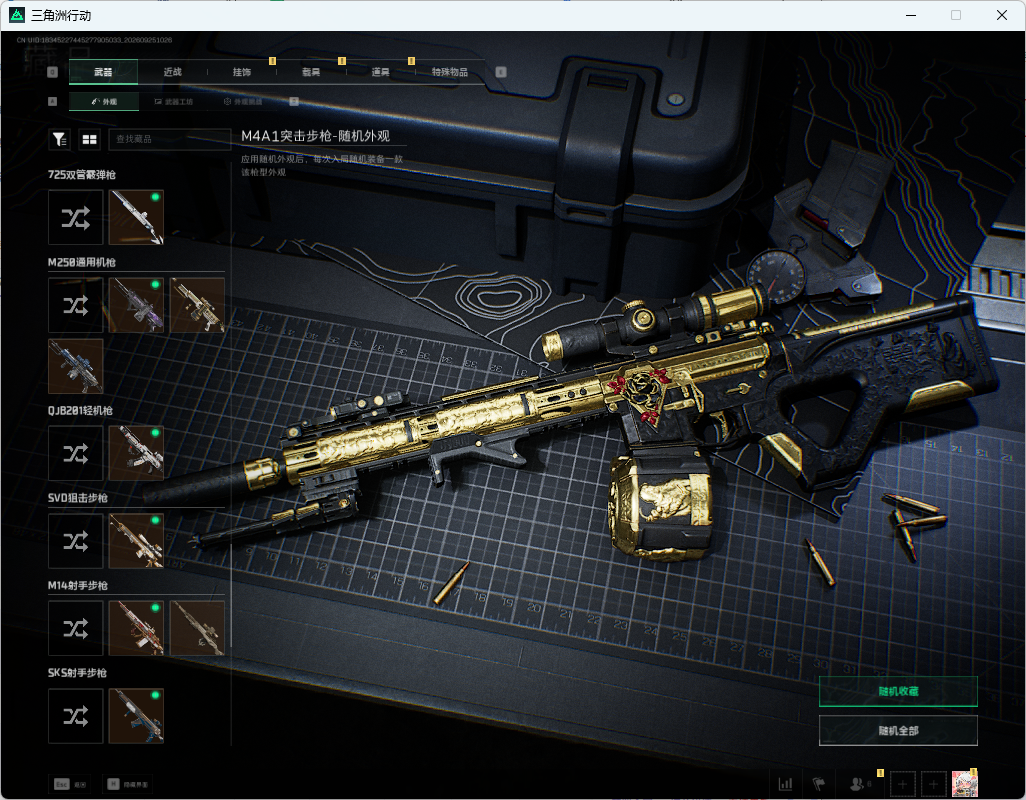
Task: Click the M4A1突击步枪-随机外观 title
Action: tap(315, 136)
